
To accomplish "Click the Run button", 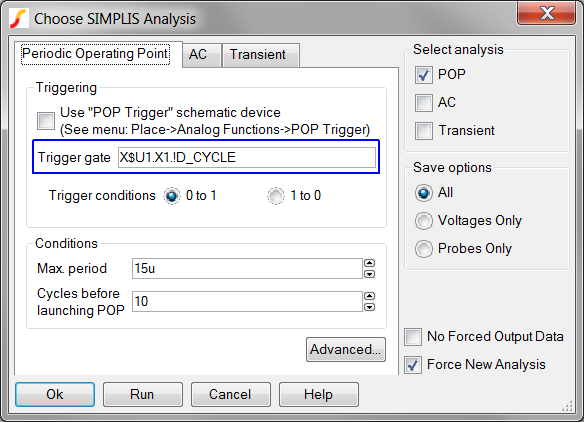I will click(x=143, y=394).
